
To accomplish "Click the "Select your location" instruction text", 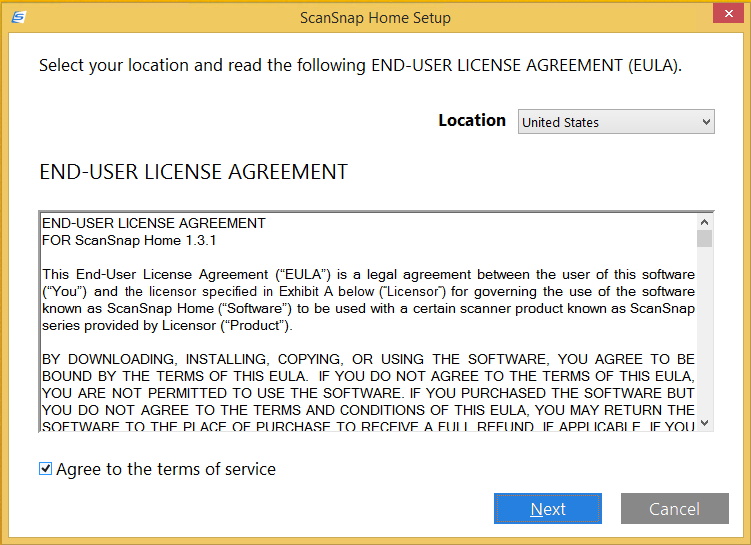I will [360, 66].
